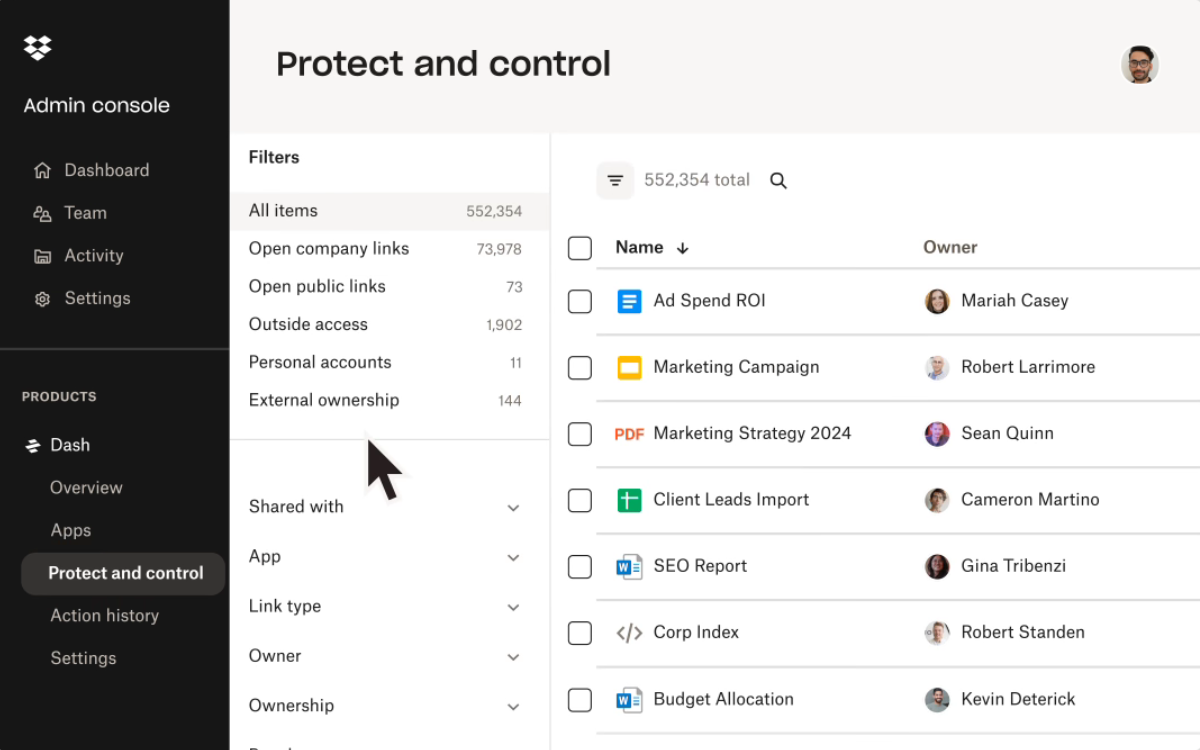Open the user profile avatar
The width and height of the screenshot is (1200, 750).
[1139, 65]
